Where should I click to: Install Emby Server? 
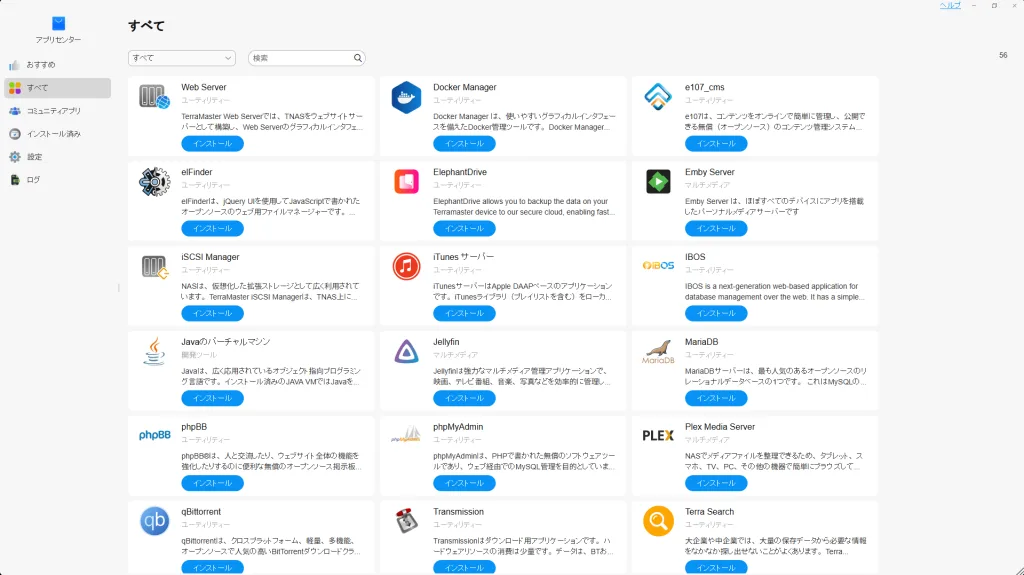point(716,229)
